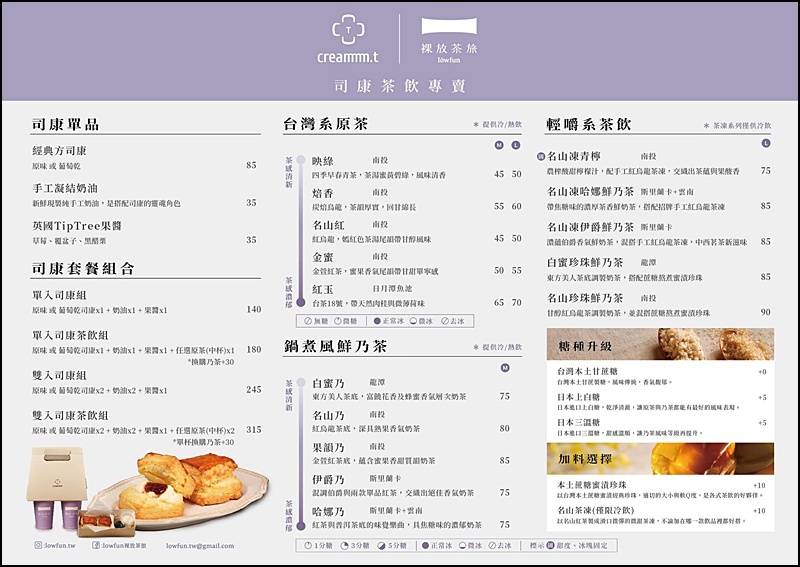Click the 微冰 light-ice icon under 台灣系原茶
The height and width of the screenshot is (567, 800).
point(411,321)
